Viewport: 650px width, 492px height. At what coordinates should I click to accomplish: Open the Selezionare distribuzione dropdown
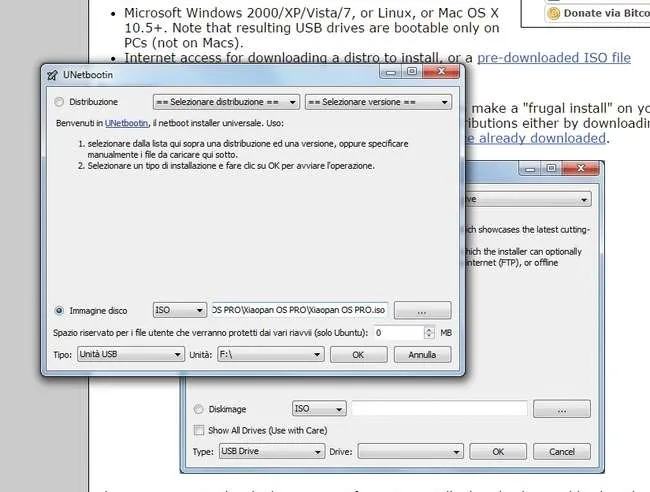pos(226,102)
